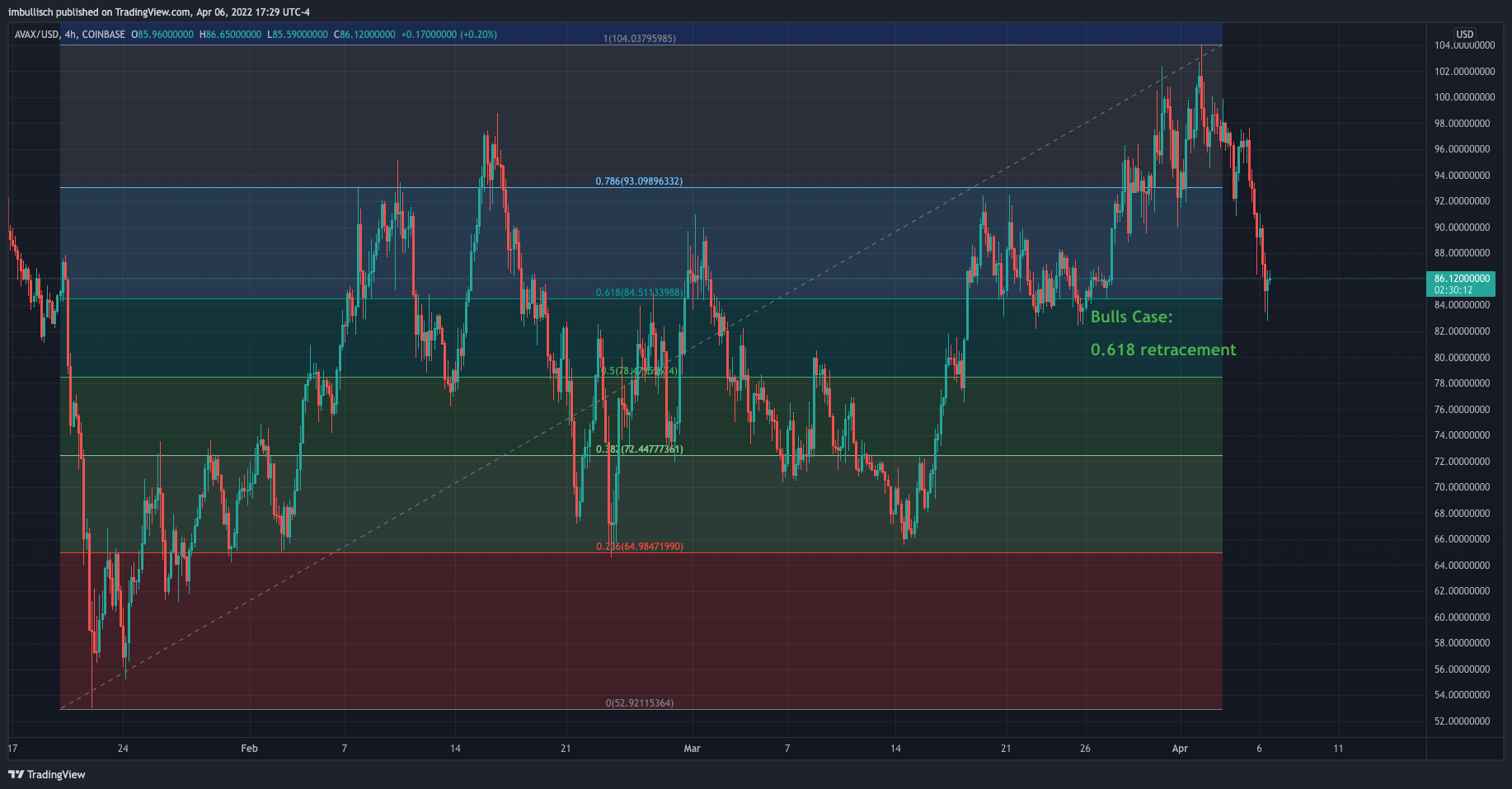Click the green 'Bulls Case:' annotation
Viewport: 1512px width, 789px height.
(x=1131, y=317)
